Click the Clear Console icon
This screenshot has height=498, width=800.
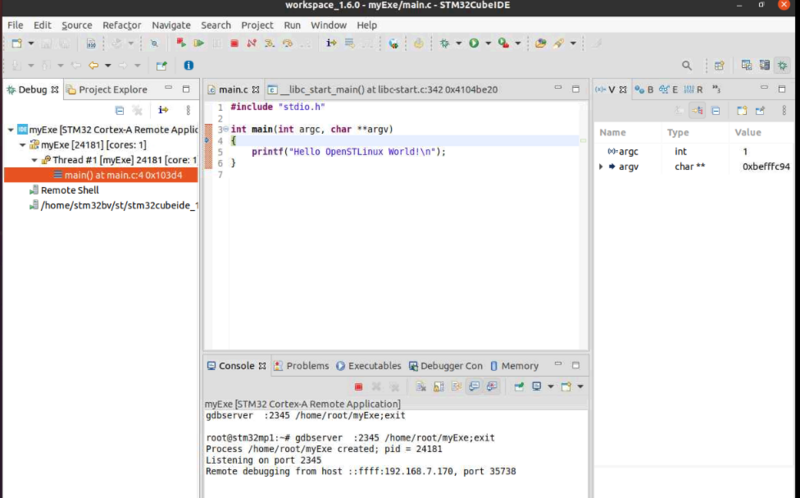[x=420, y=387]
